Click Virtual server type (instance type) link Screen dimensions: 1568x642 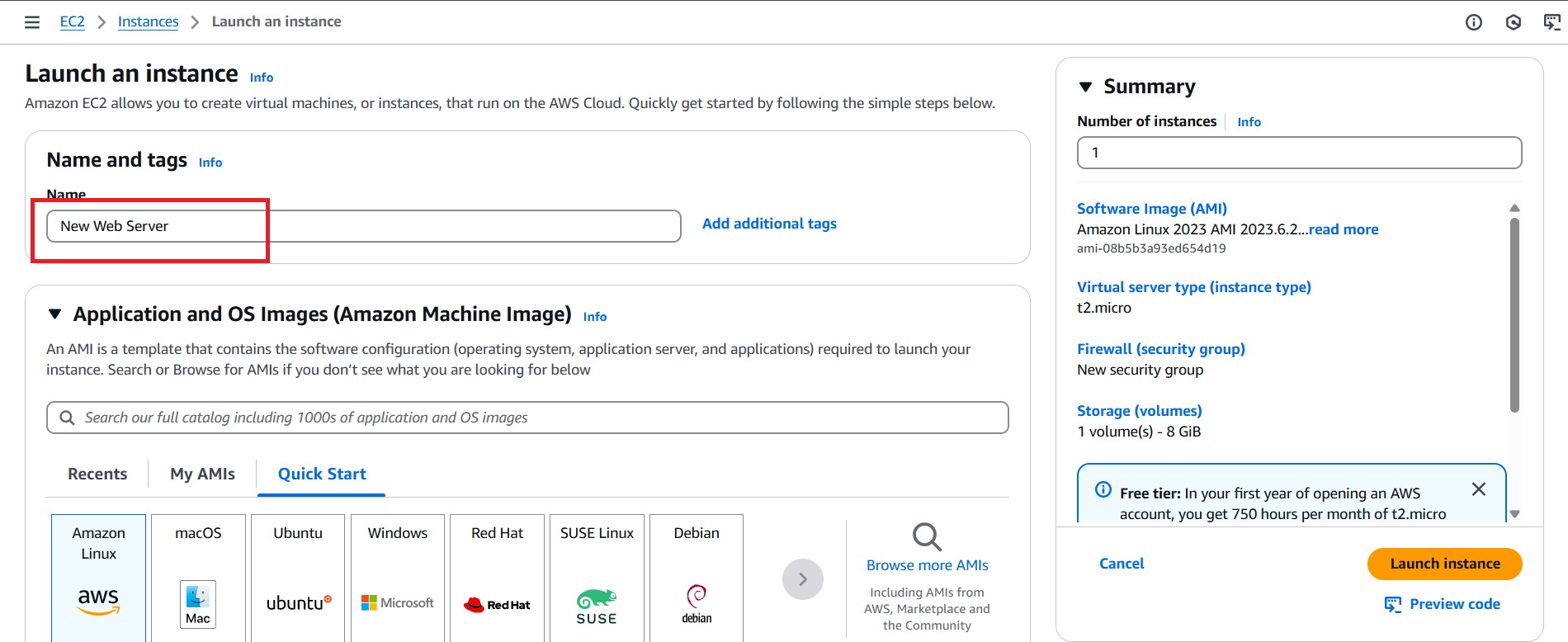tap(1194, 287)
